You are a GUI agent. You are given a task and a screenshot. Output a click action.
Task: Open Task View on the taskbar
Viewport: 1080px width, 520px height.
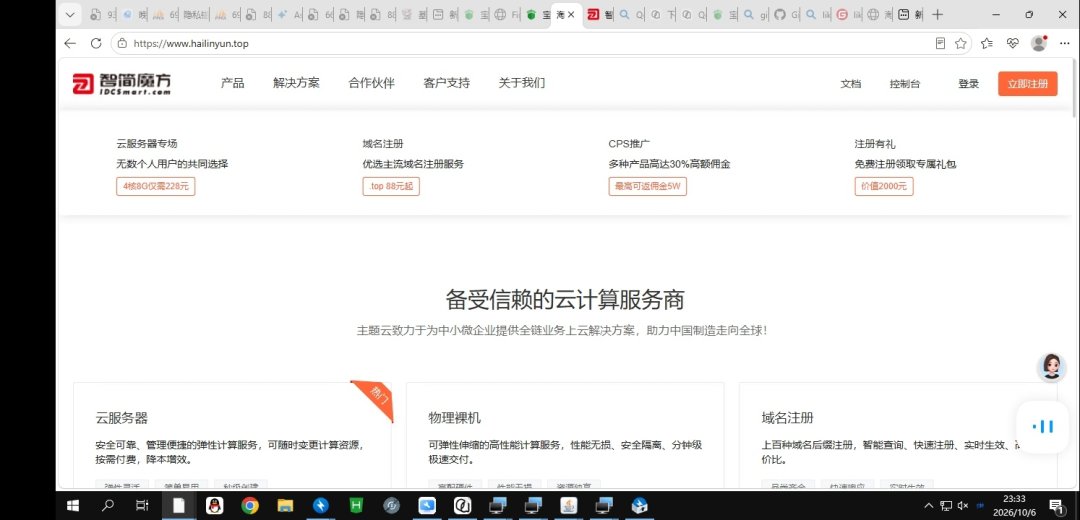142,506
